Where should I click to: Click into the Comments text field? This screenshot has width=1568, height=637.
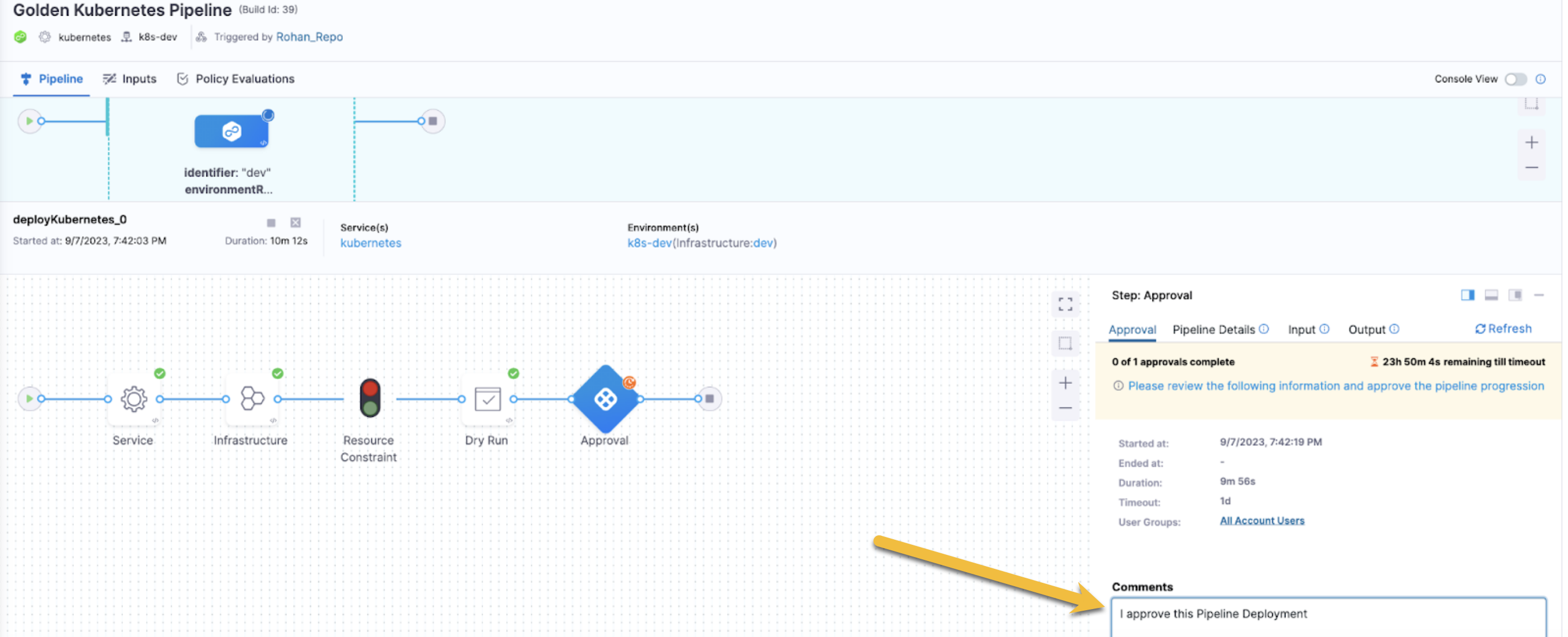tap(1327, 617)
